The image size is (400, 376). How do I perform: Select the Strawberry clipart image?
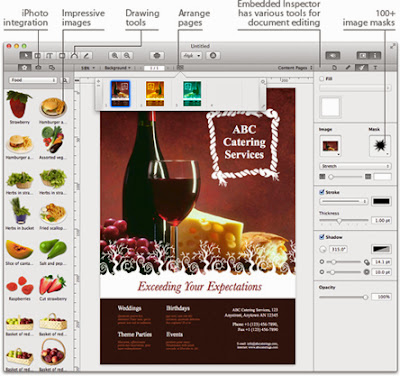(19, 104)
